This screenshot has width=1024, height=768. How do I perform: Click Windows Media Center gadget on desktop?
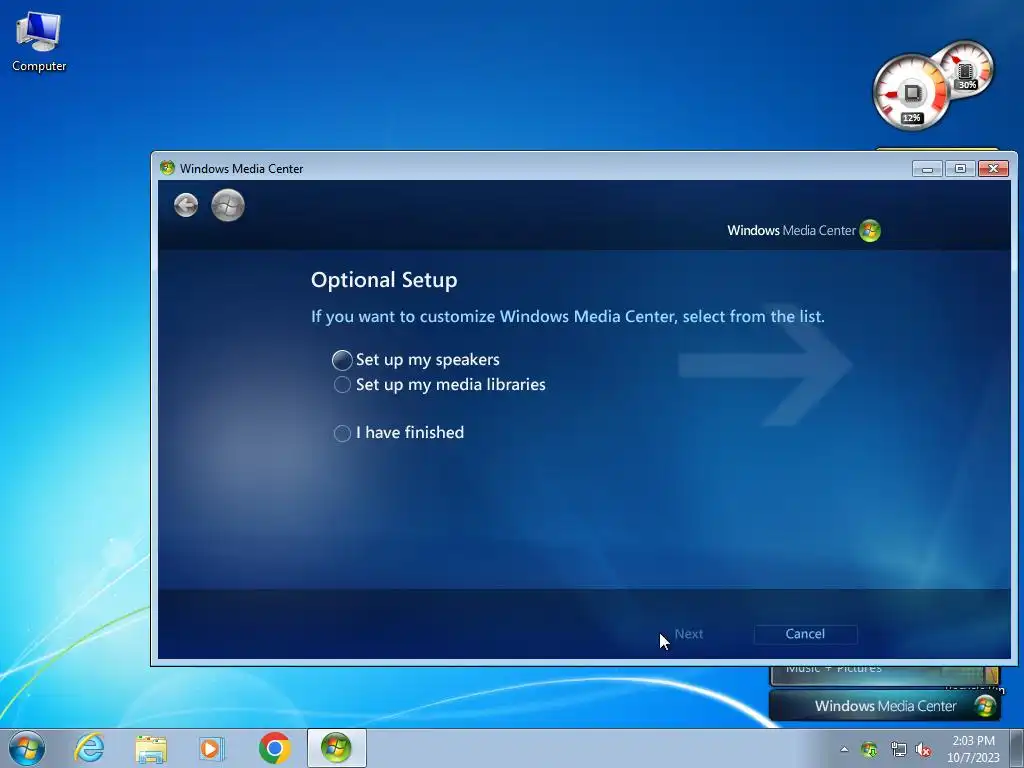pyautogui.click(x=885, y=706)
